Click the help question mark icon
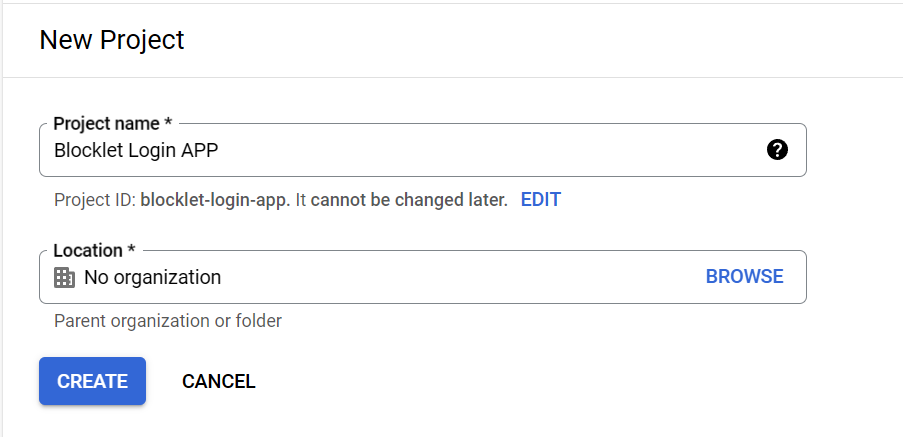This screenshot has height=437, width=903. [x=777, y=150]
